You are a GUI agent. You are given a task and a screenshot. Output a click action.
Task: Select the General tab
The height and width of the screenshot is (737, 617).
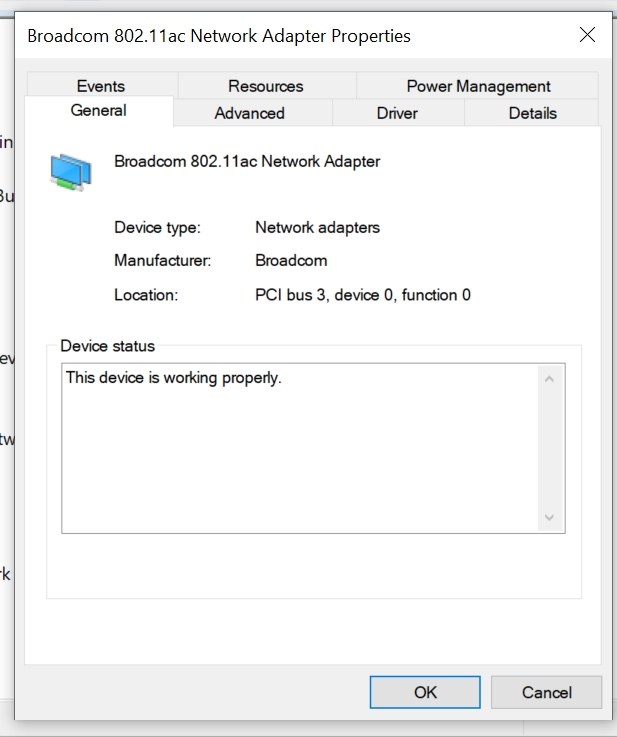click(99, 111)
